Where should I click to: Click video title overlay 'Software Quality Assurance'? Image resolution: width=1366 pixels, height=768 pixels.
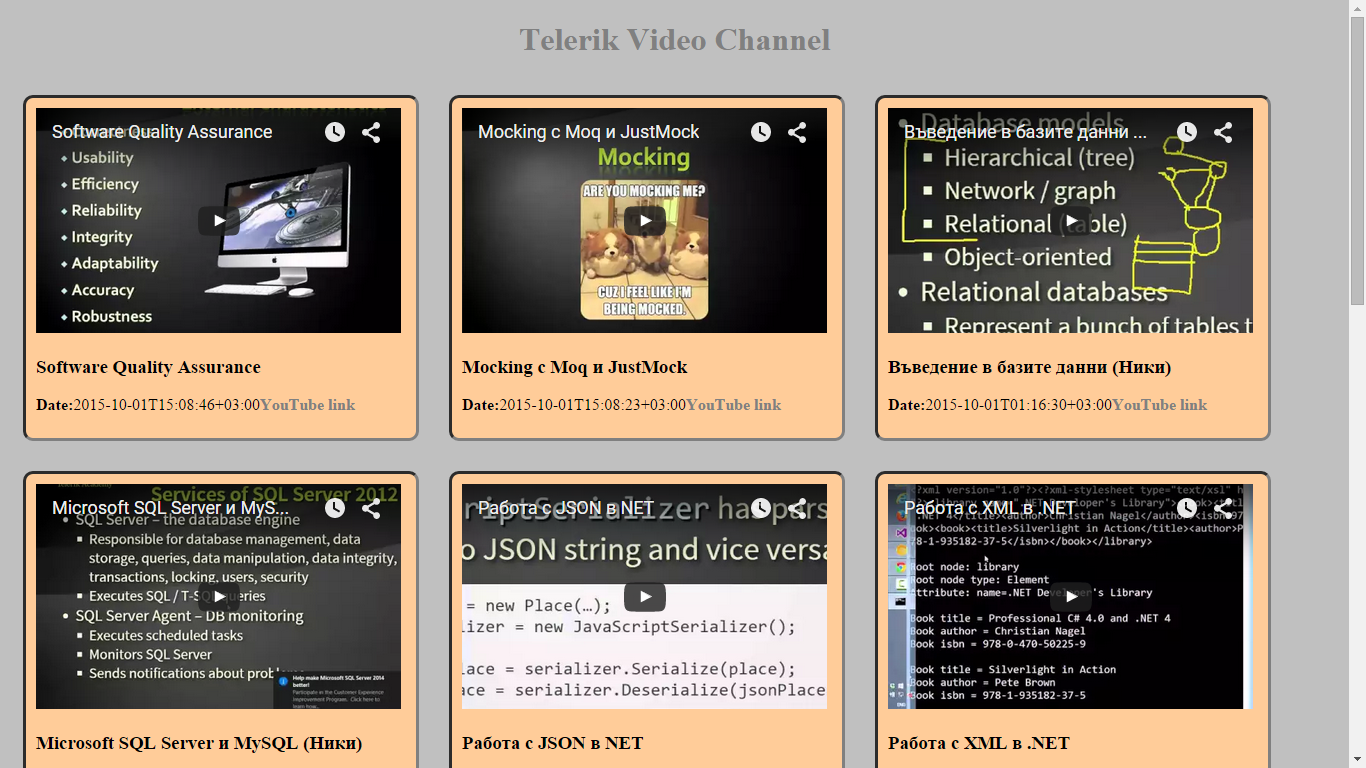tap(162, 132)
